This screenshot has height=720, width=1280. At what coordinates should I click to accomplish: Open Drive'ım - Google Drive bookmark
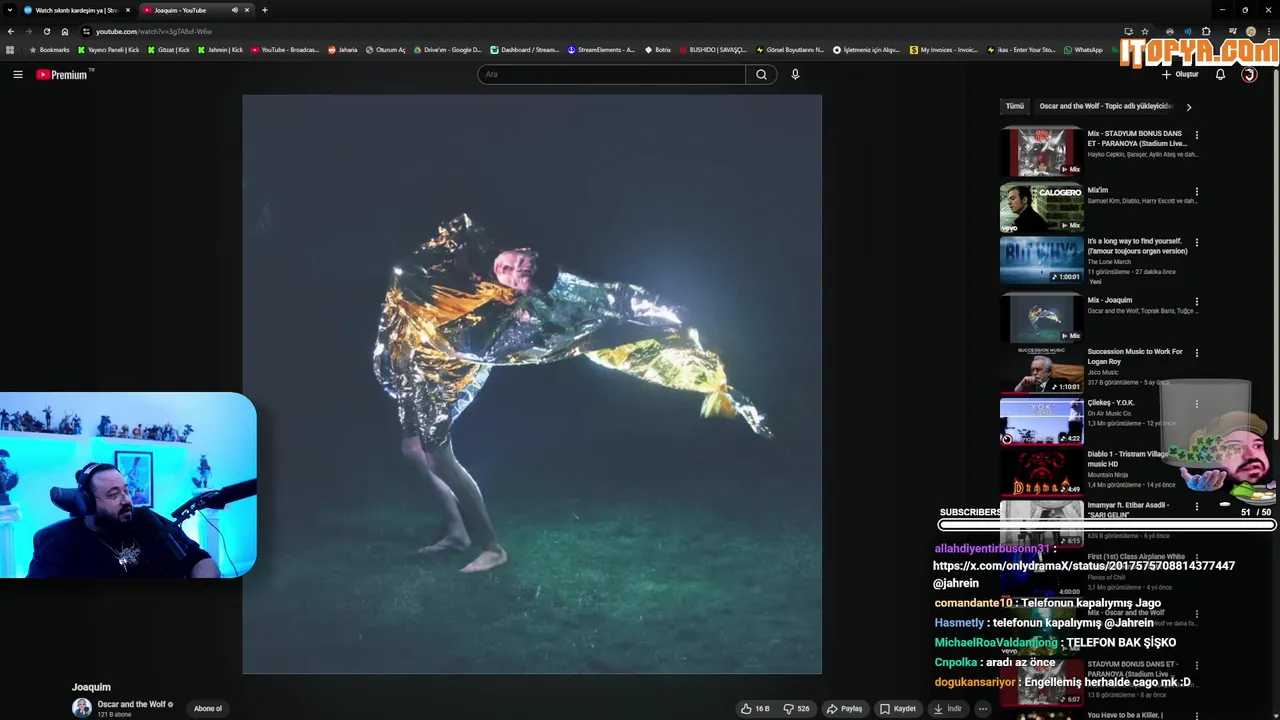(447, 49)
